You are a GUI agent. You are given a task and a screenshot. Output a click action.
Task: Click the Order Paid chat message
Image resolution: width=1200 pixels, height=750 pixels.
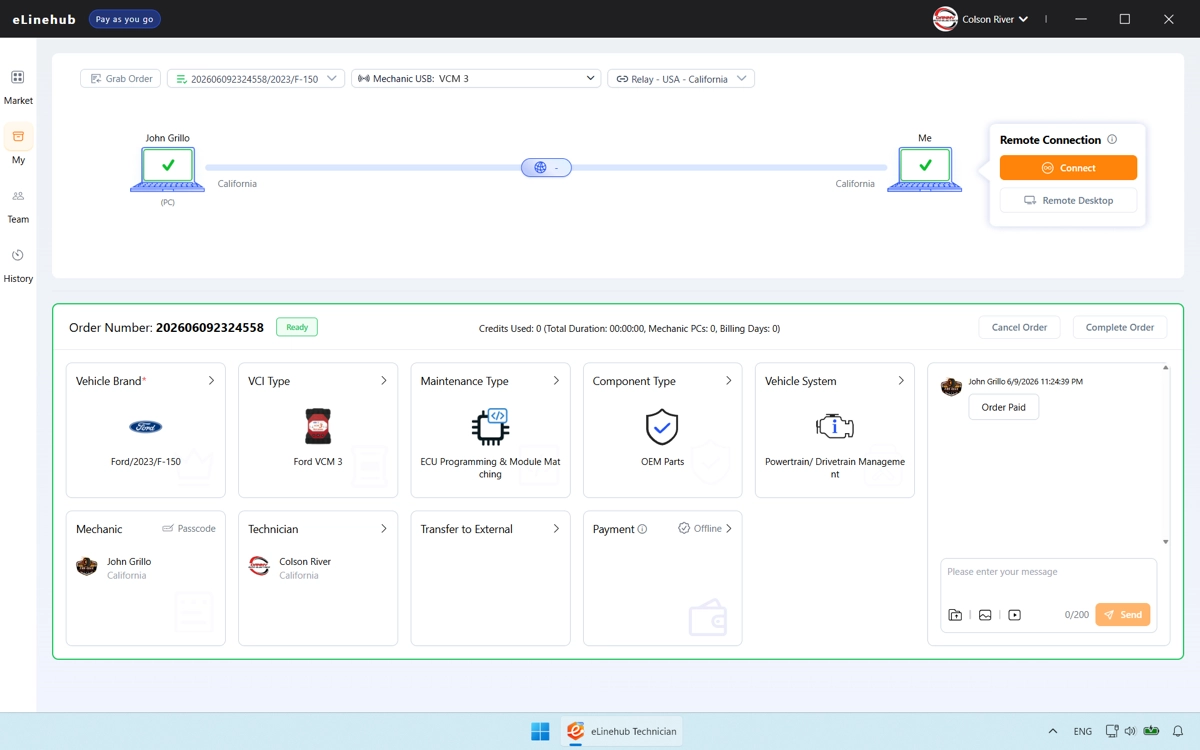pyautogui.click(x=1004, y=407)
